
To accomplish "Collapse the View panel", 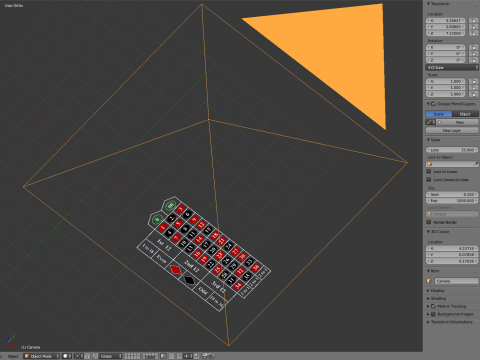I will pyautogui.click(x=428, y=140).
